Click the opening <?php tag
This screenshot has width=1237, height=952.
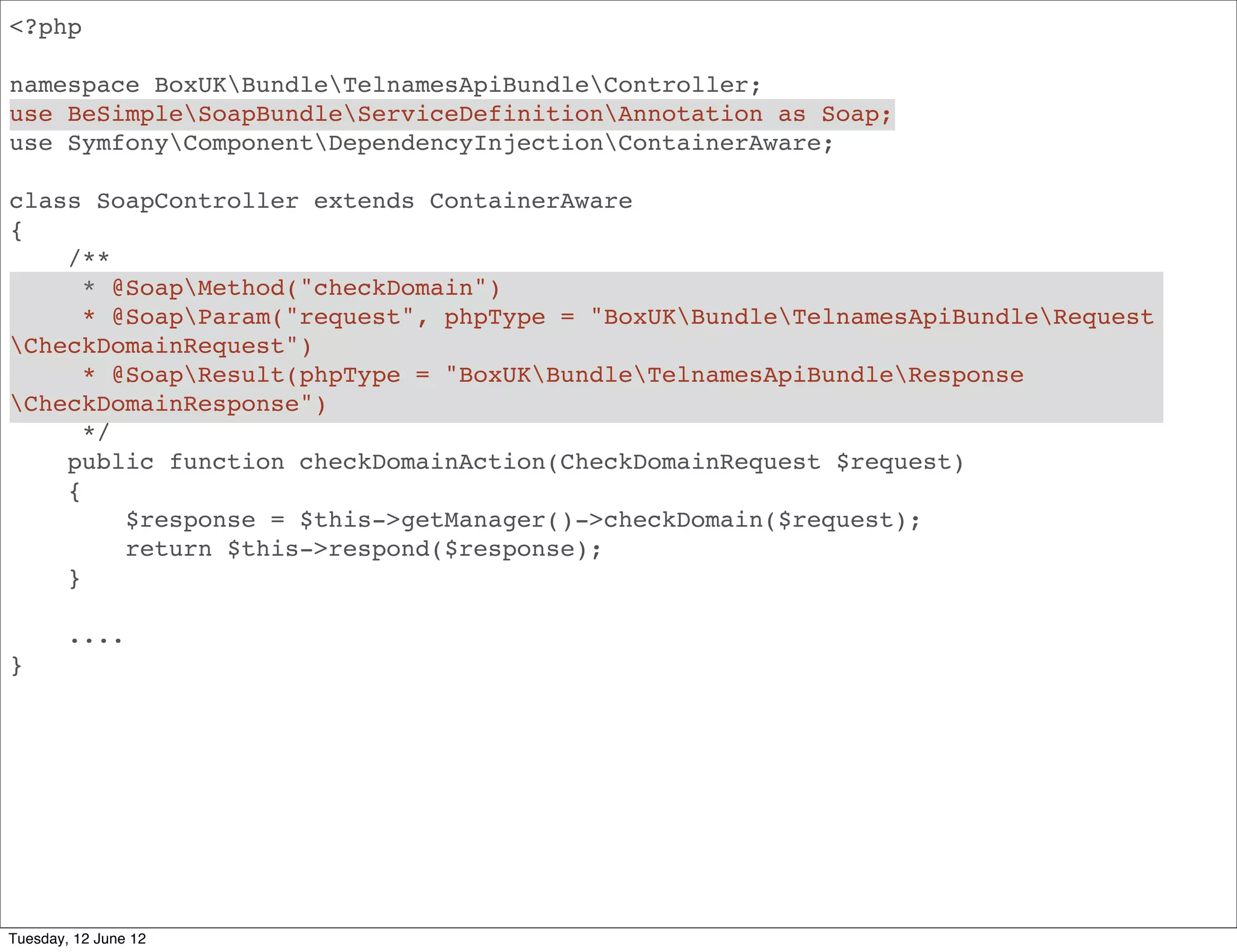(46, 28)
